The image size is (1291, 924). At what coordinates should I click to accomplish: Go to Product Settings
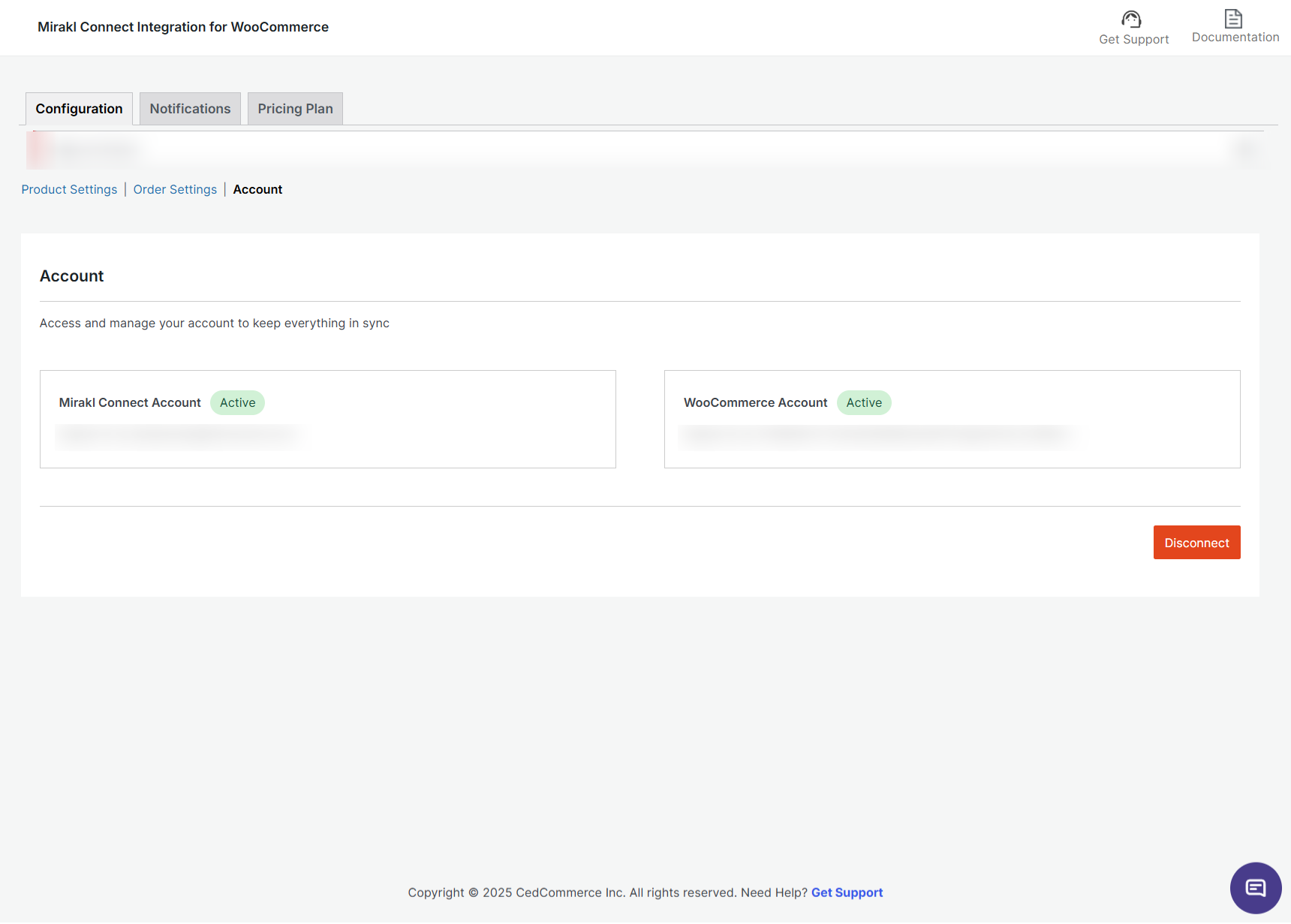click(x=69, y=189)
